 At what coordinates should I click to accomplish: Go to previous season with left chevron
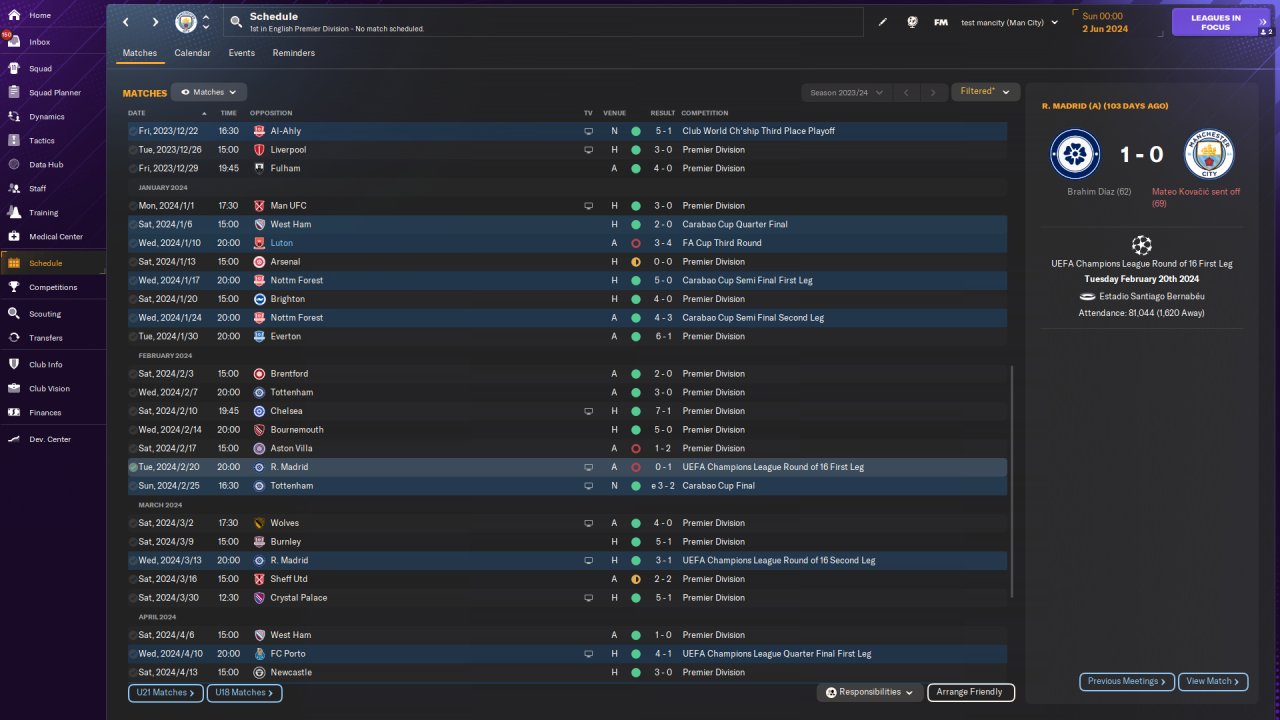point(906,93)
